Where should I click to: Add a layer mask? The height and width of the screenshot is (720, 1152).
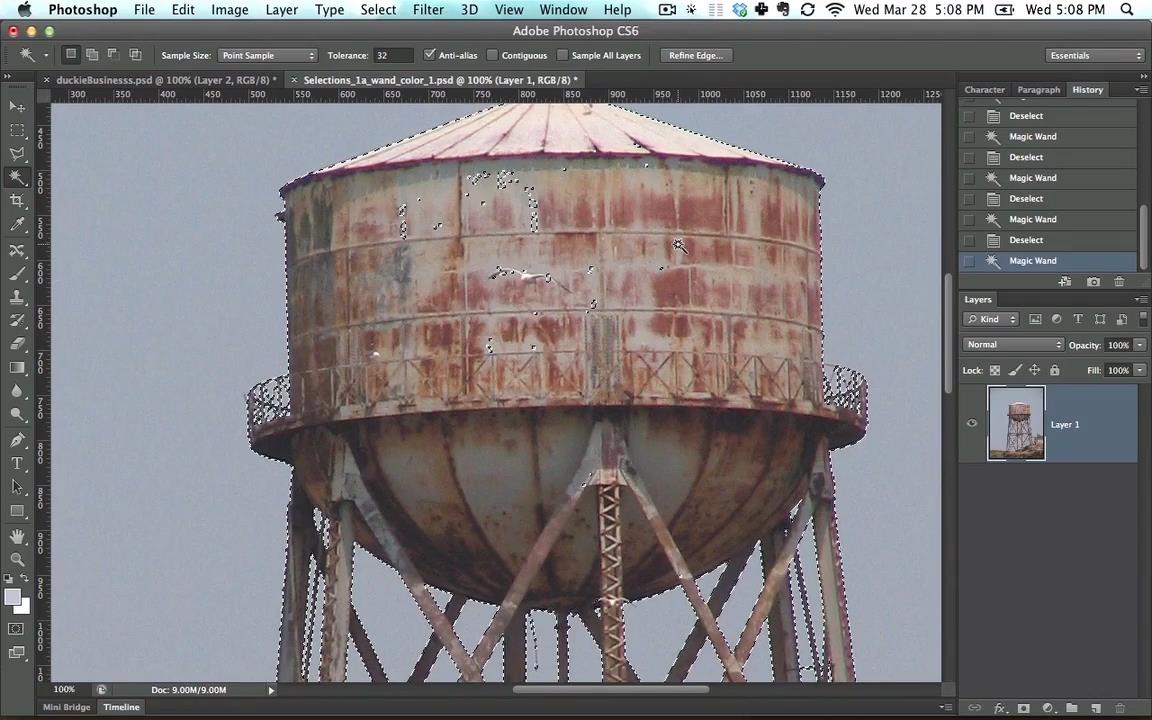tap(1023, 708)
